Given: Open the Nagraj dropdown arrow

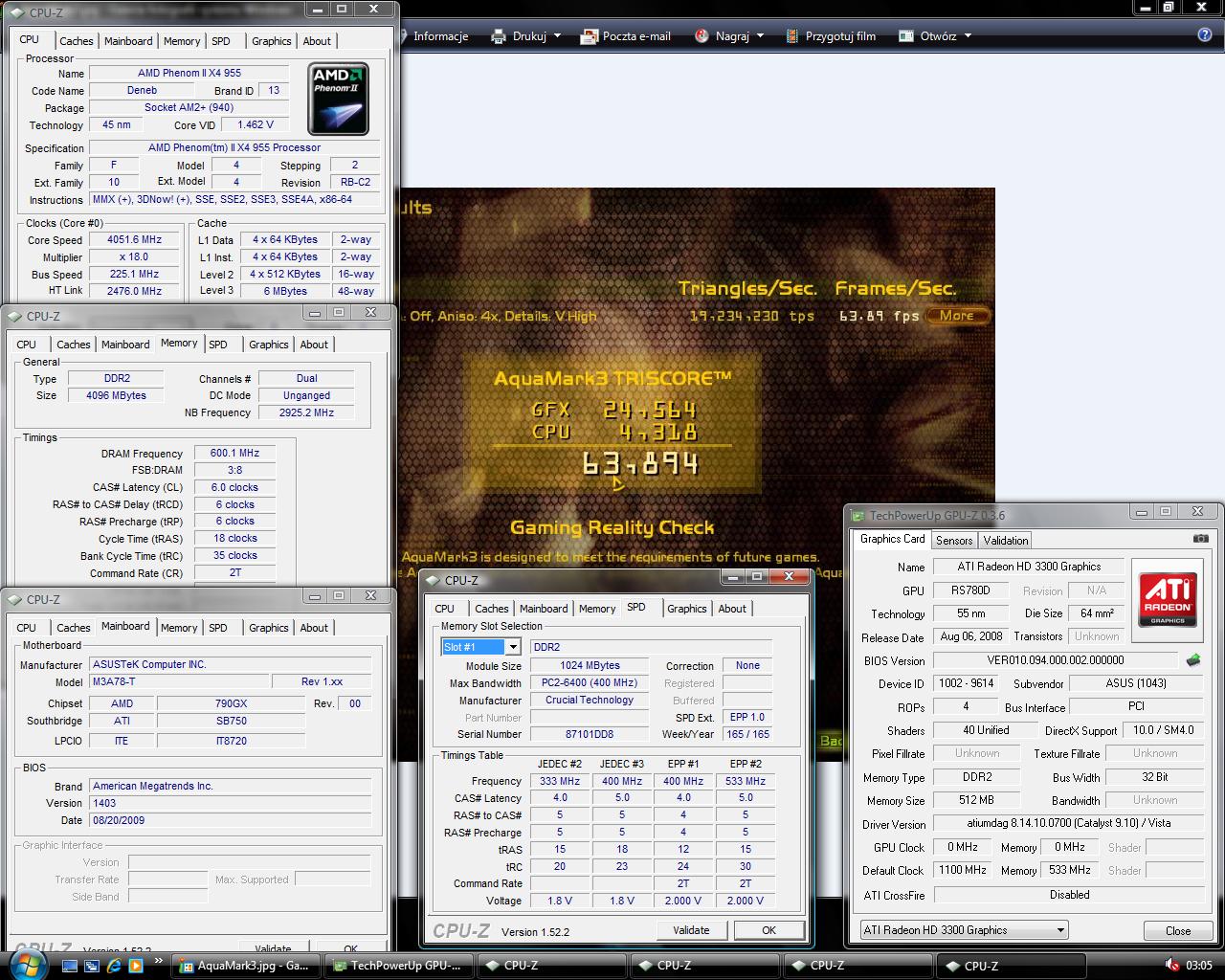Looking at the screenshot, I should (760, 36).
